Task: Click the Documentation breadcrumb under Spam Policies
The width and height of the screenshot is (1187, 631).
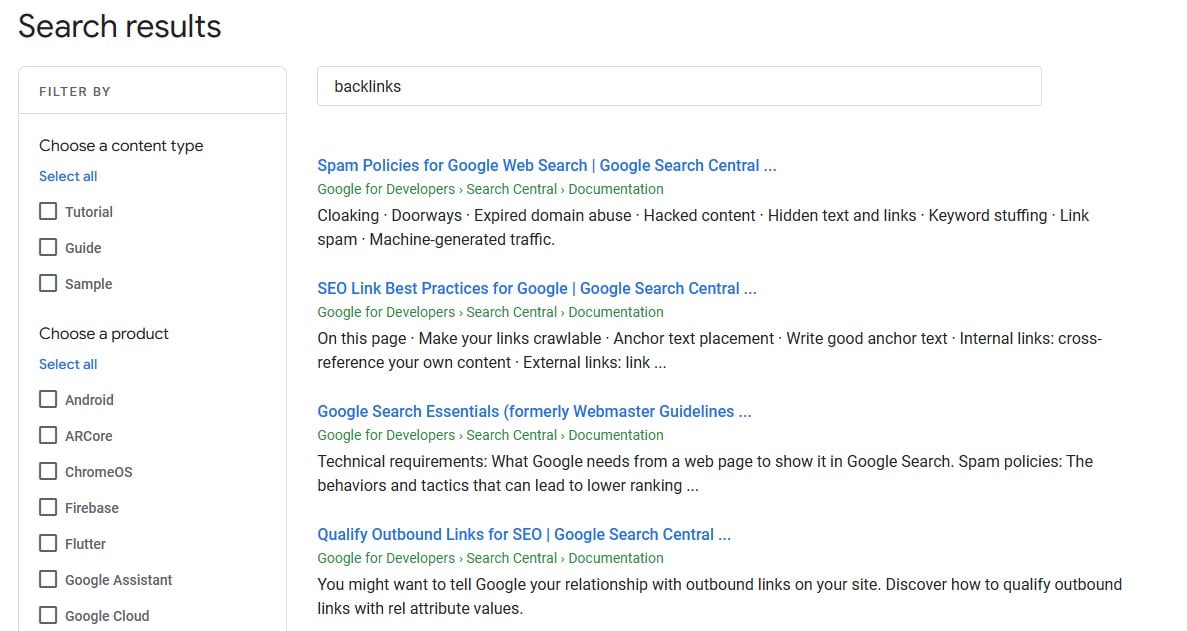Action: point(615,189)
